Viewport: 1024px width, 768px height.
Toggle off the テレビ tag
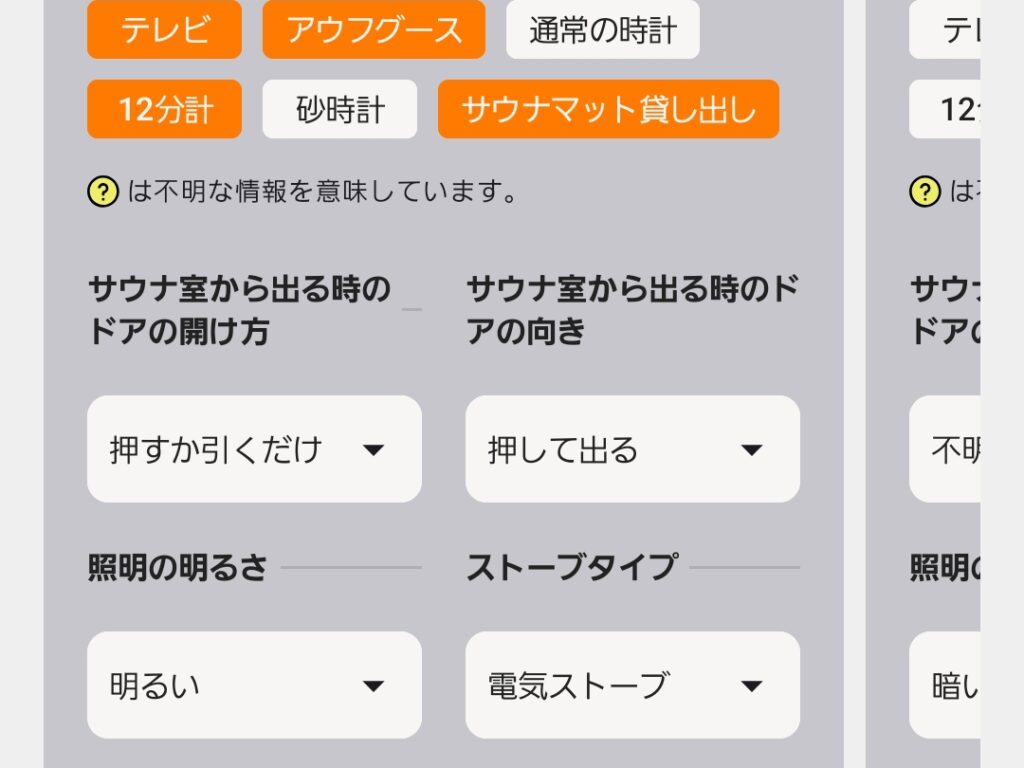point(163,31)
